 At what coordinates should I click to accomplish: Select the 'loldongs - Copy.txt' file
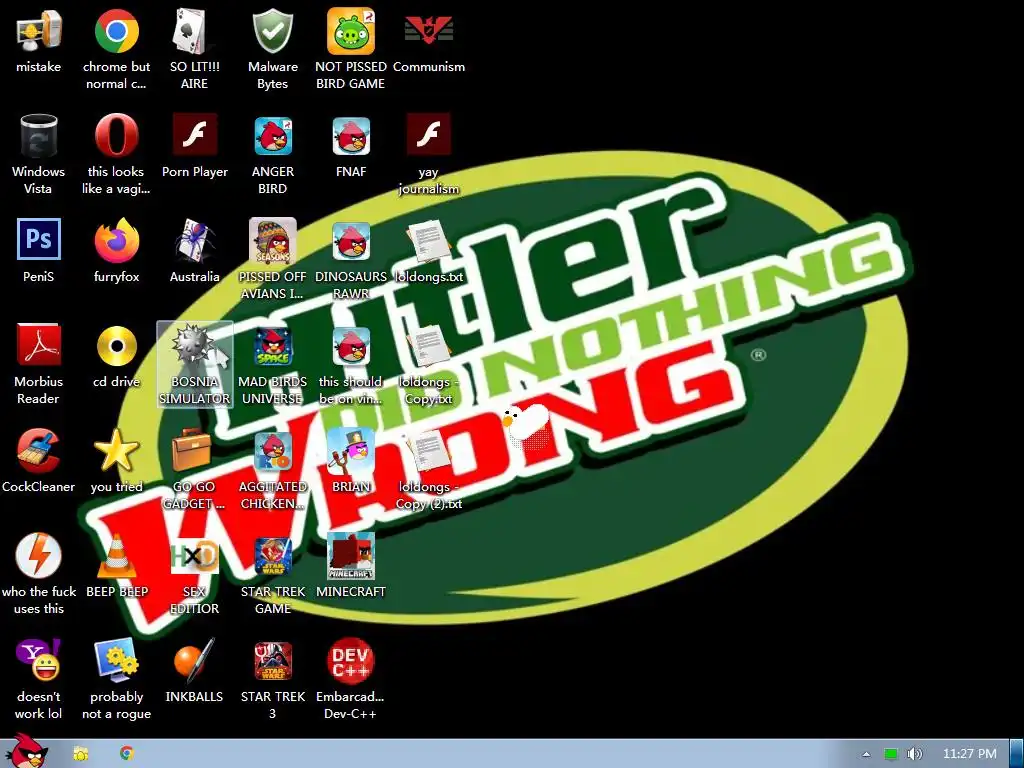429,347
